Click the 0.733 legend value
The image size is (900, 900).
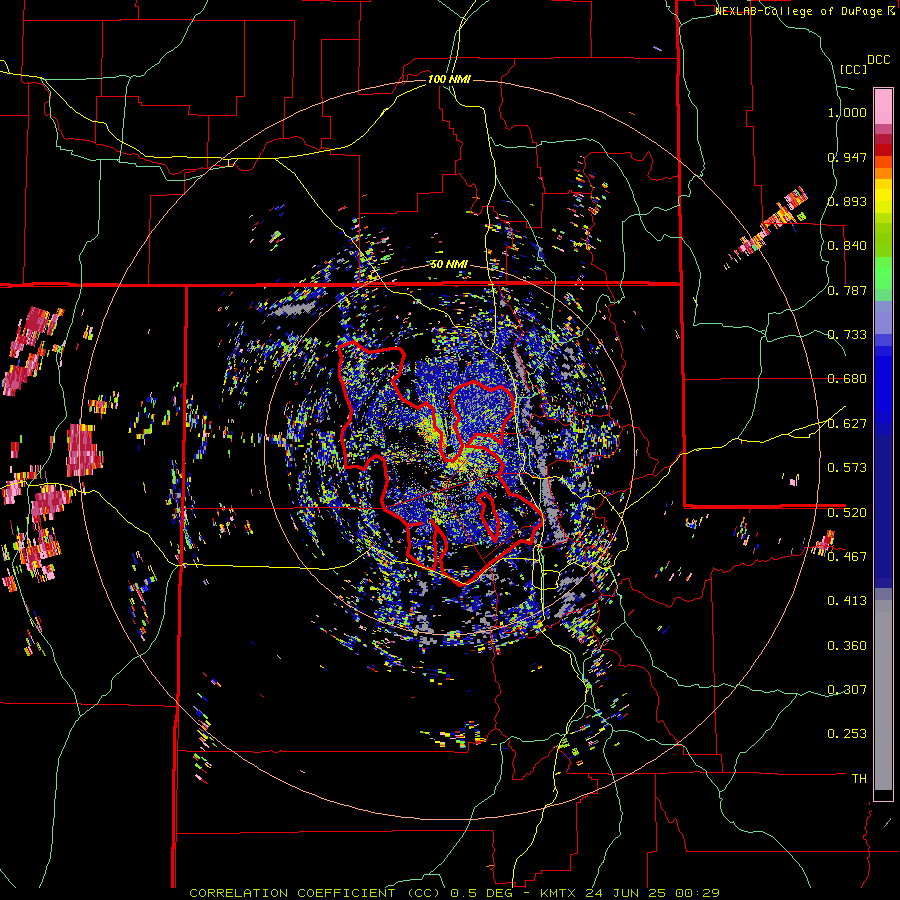coord(847,335)
